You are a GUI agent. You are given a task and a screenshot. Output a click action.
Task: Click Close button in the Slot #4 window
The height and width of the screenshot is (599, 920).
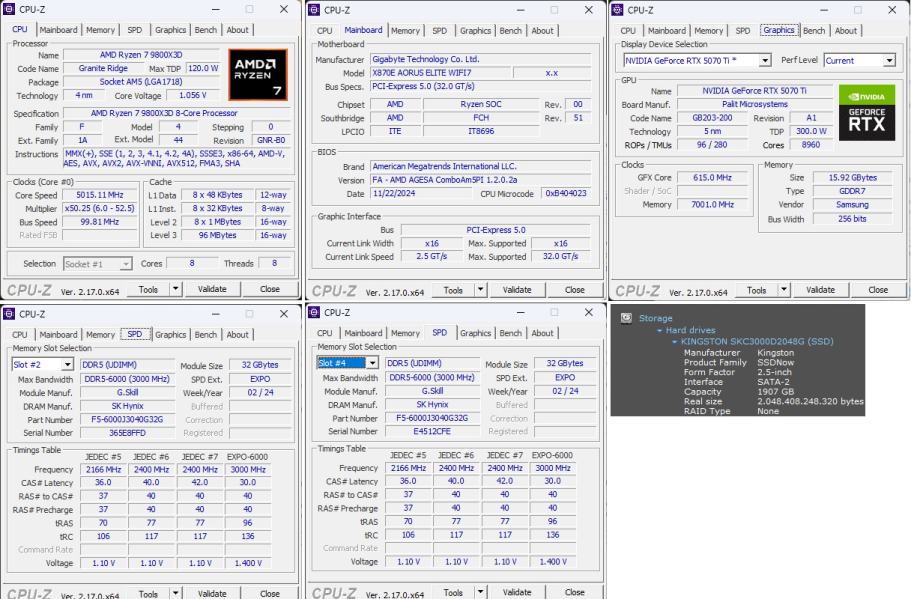point(574,592)
